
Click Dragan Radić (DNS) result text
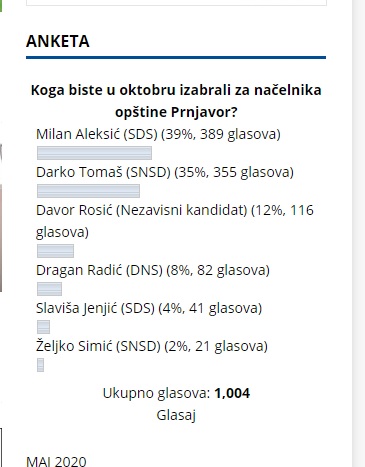(x=153, y=270)
